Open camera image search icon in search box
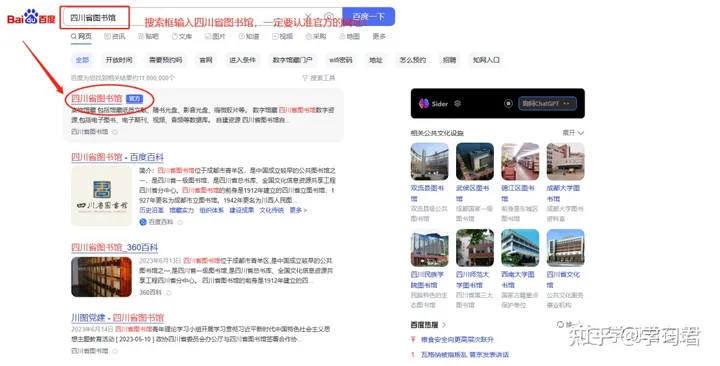 [x=329, y=17]
